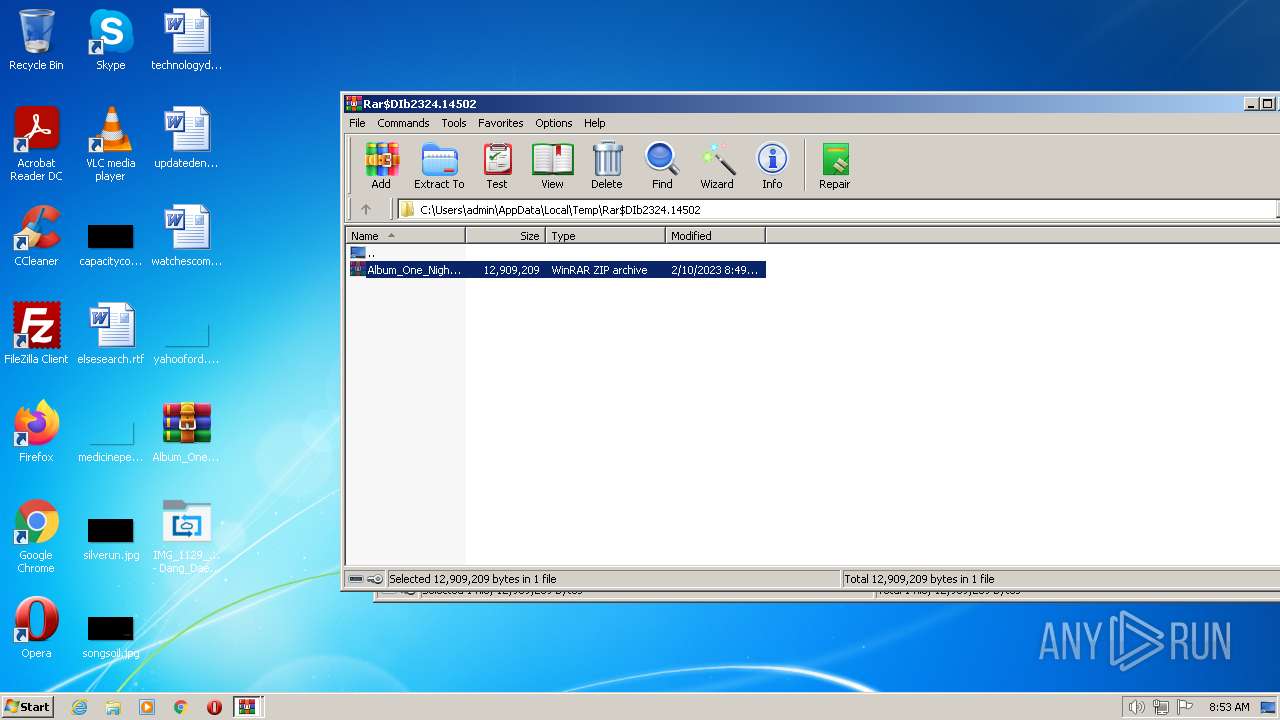
Task: Sort list by Size column header
Action: coord(506,236)
